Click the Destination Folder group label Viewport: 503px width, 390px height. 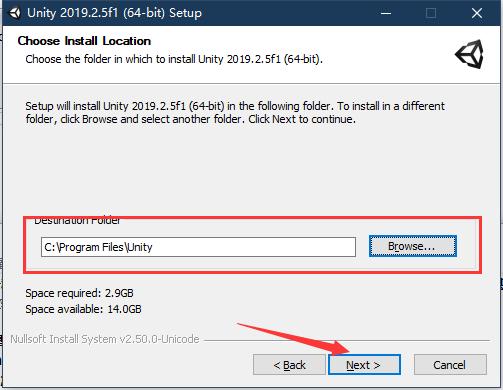click(77, 221)
